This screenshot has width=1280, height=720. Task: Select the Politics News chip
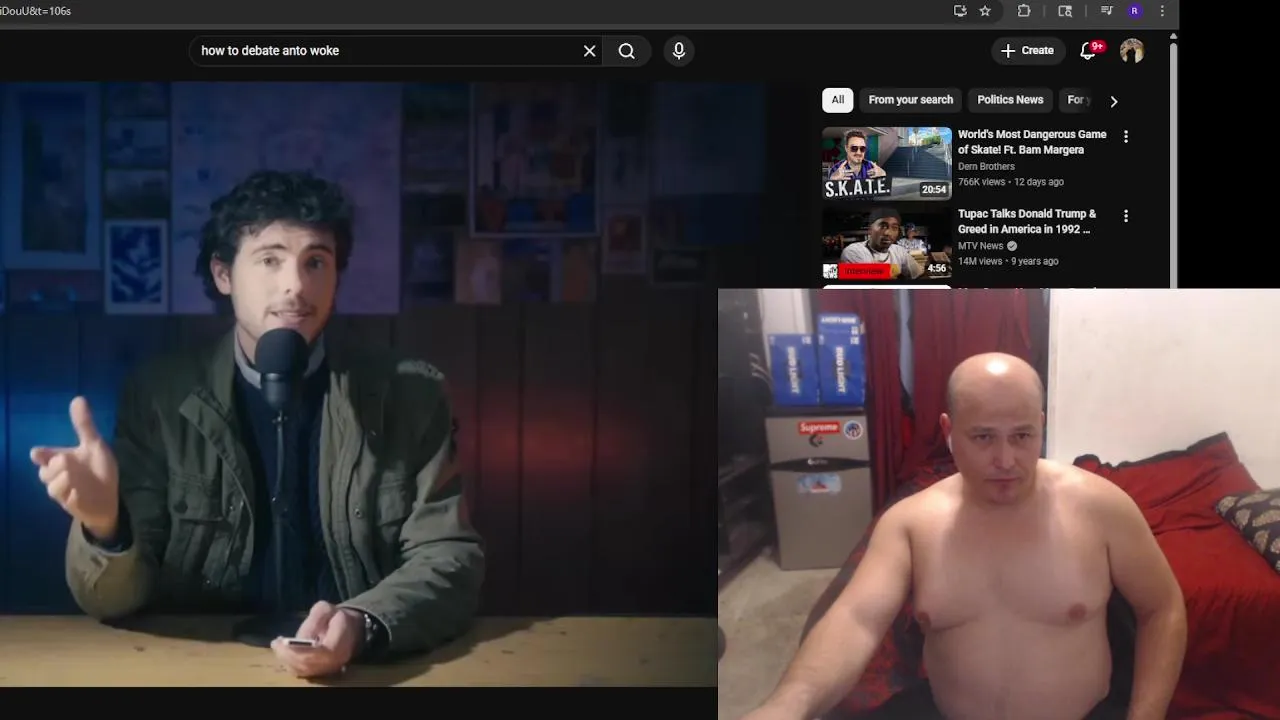pos(1010,100)
